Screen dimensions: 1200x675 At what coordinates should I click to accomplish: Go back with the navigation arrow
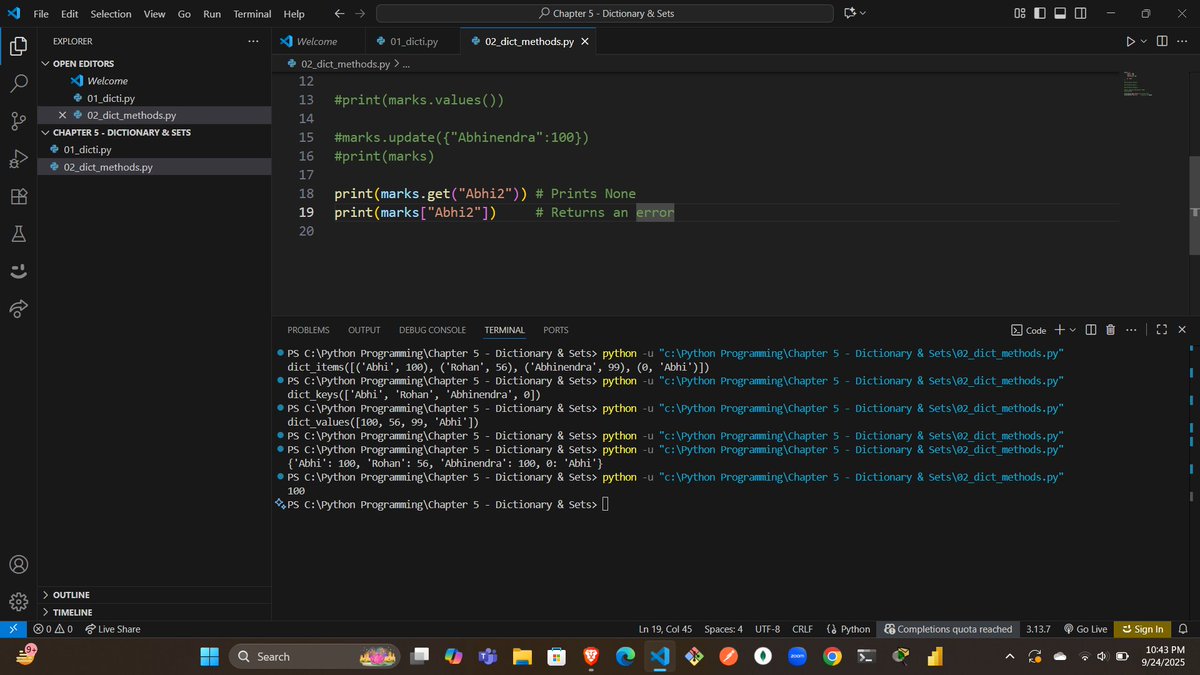click(x=339, y=14)
